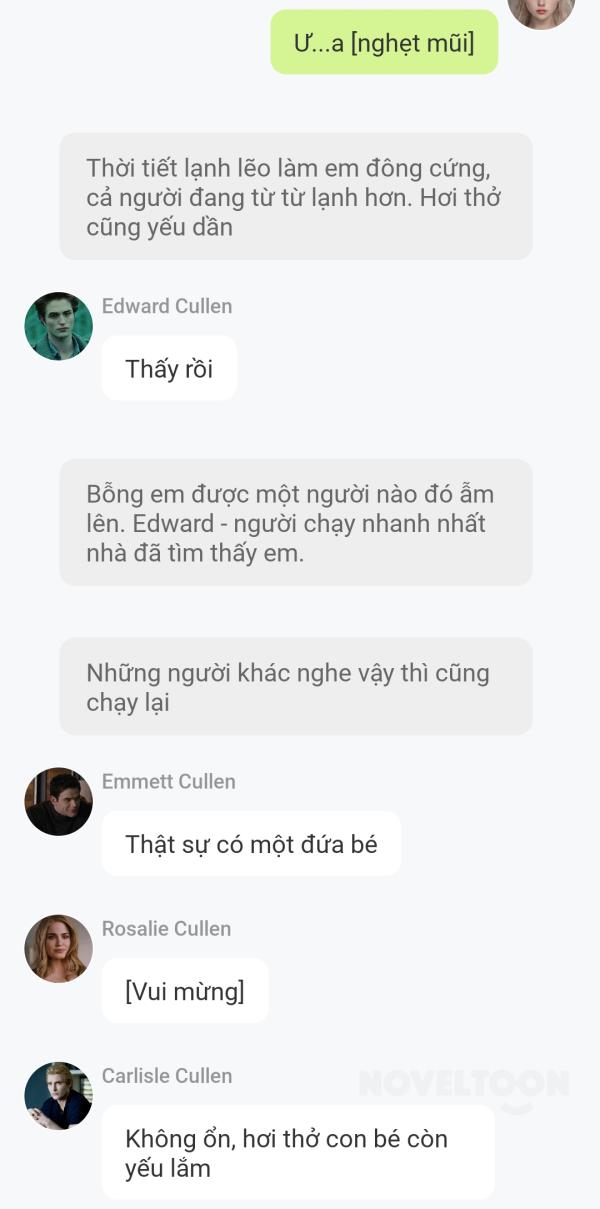Select the "Thấy rồi" message bubble

point(169,368)
